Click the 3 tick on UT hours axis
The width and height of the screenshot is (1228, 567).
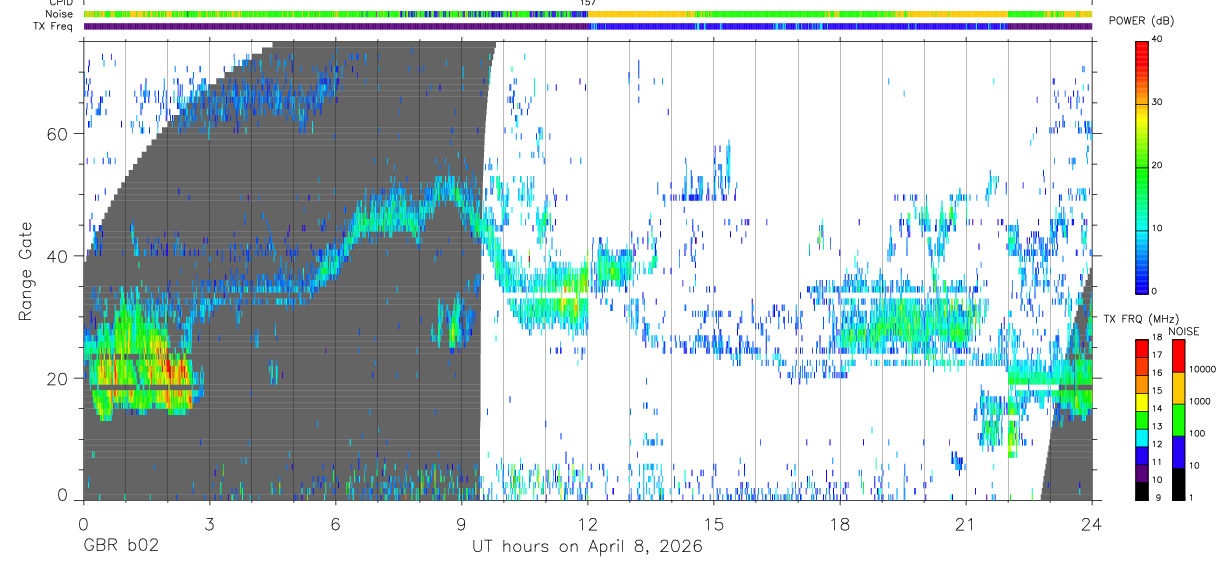[209, 524]
